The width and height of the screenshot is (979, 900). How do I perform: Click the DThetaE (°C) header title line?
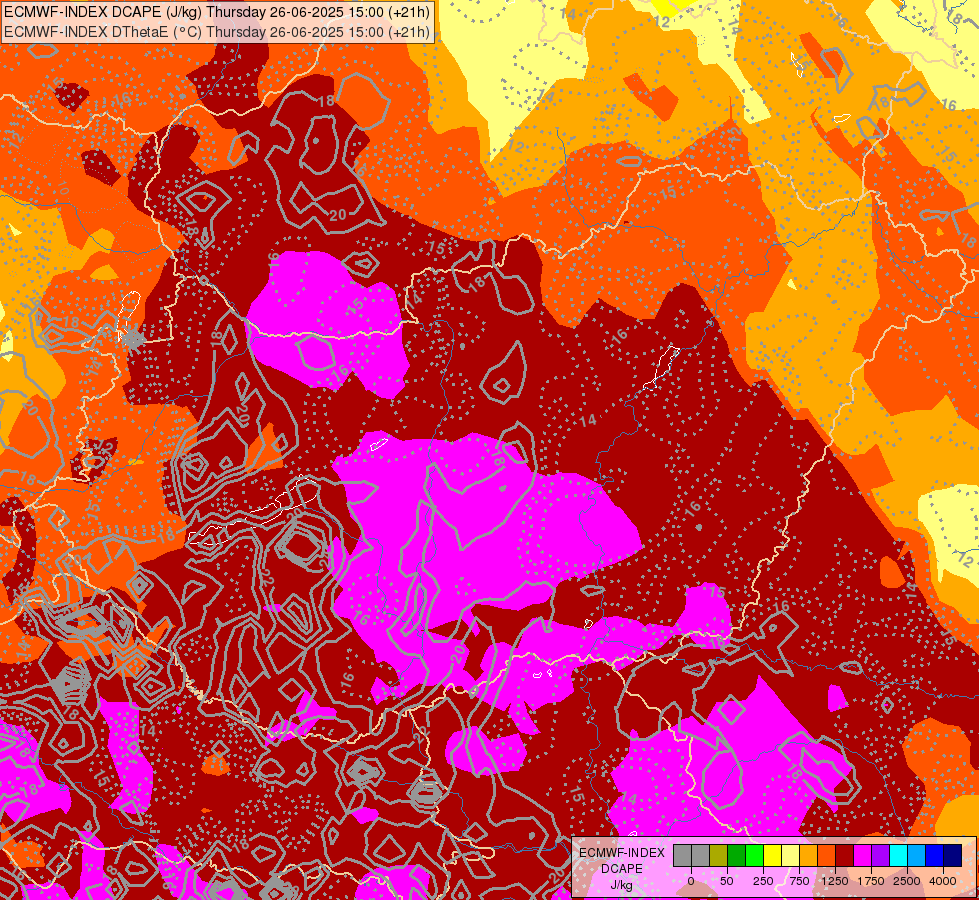point(217,31)
